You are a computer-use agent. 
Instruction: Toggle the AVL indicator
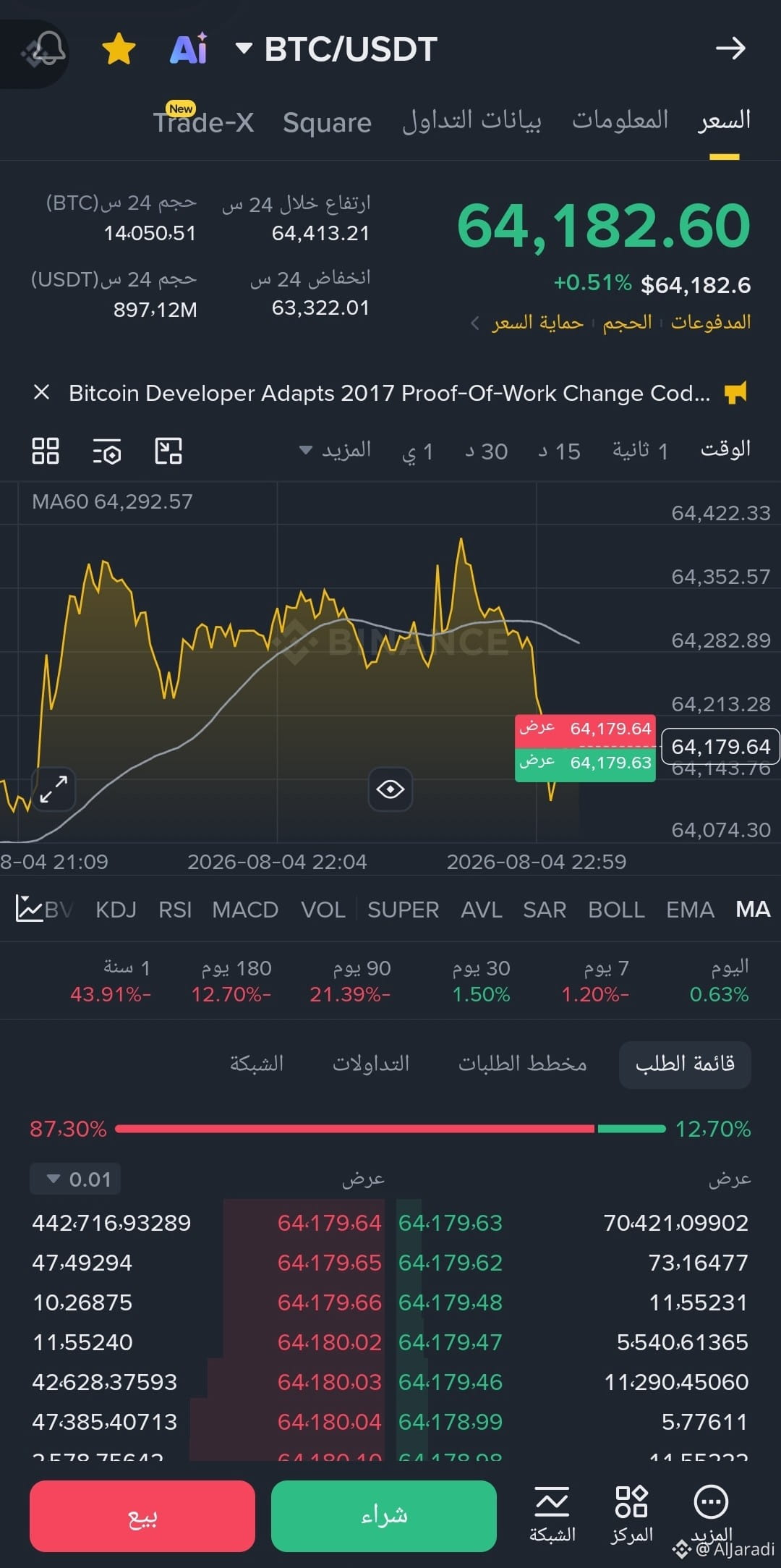pos(482,910)
